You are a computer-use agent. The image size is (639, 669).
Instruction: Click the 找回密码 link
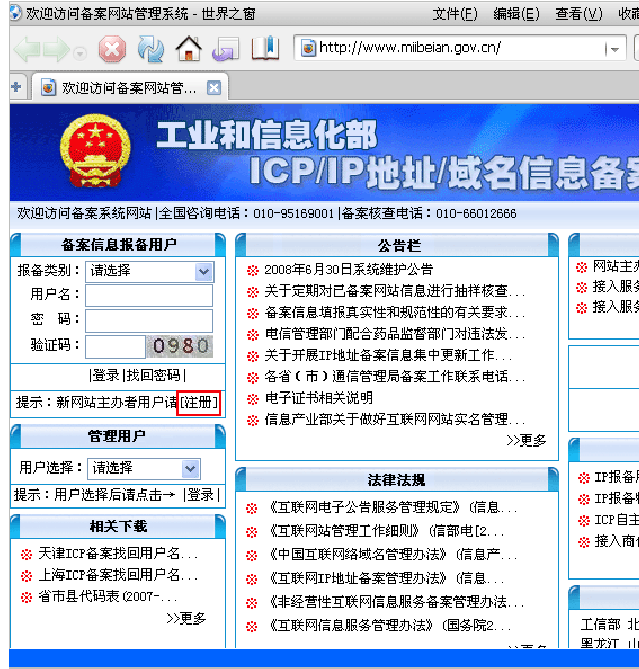coord(153,375)
